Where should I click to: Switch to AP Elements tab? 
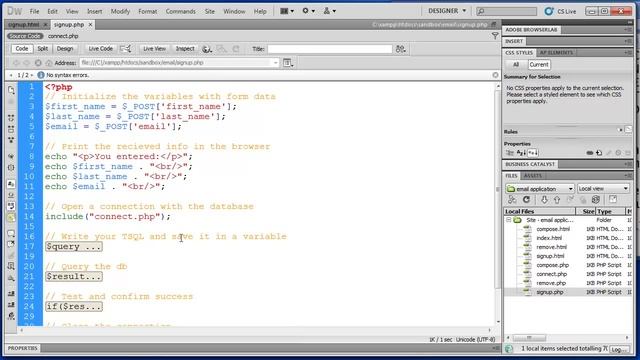[556, 53]
